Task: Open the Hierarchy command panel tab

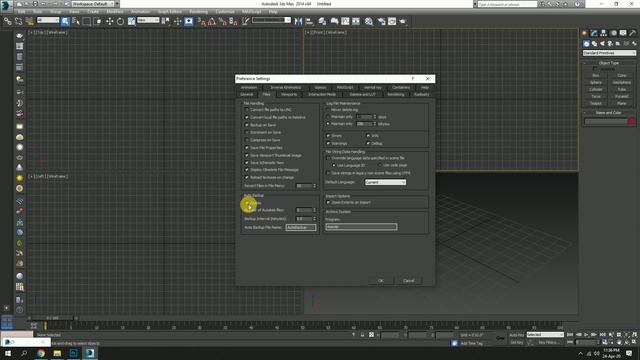Action: pos(604,33)
